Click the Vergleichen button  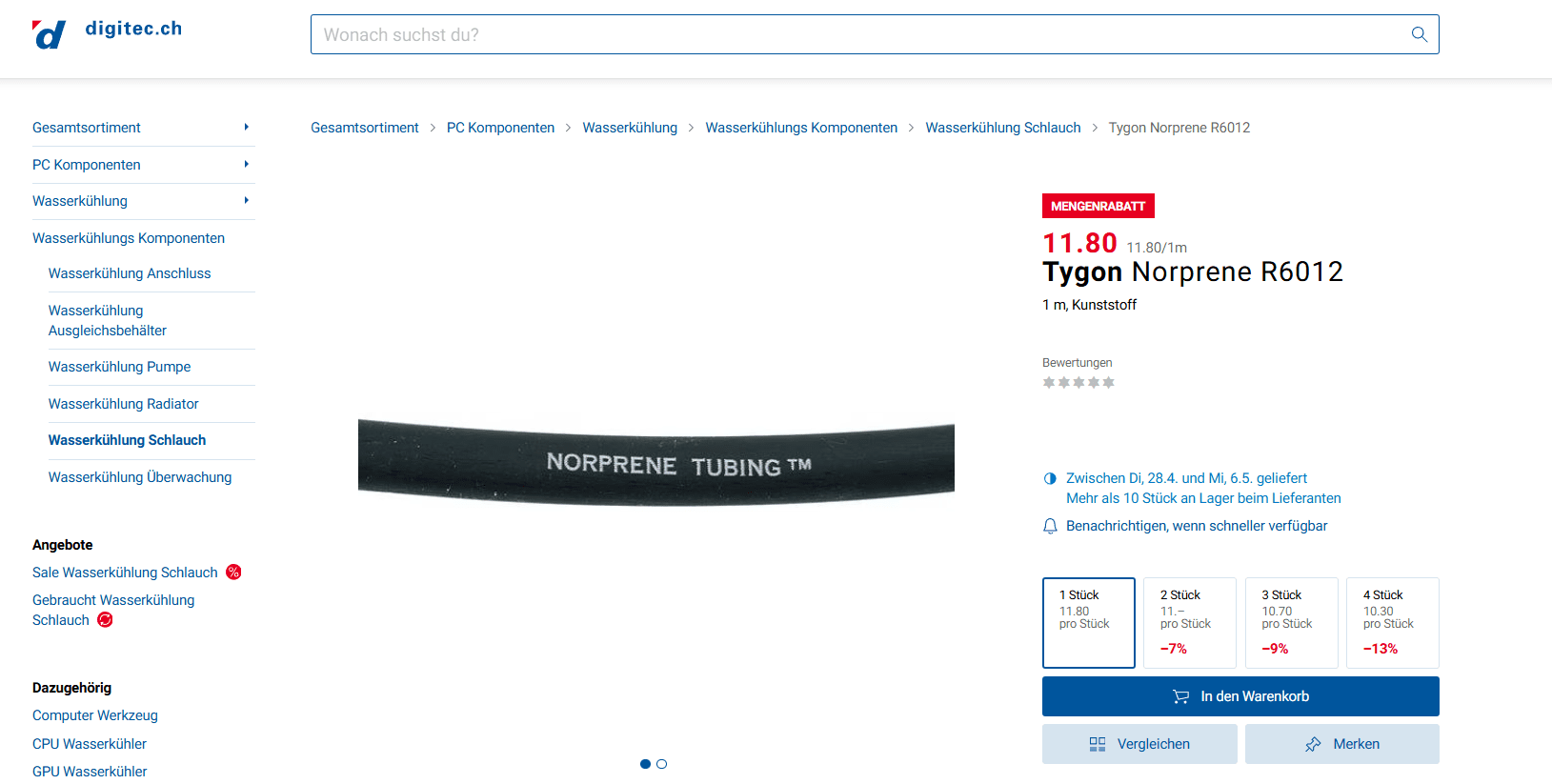1139,744
